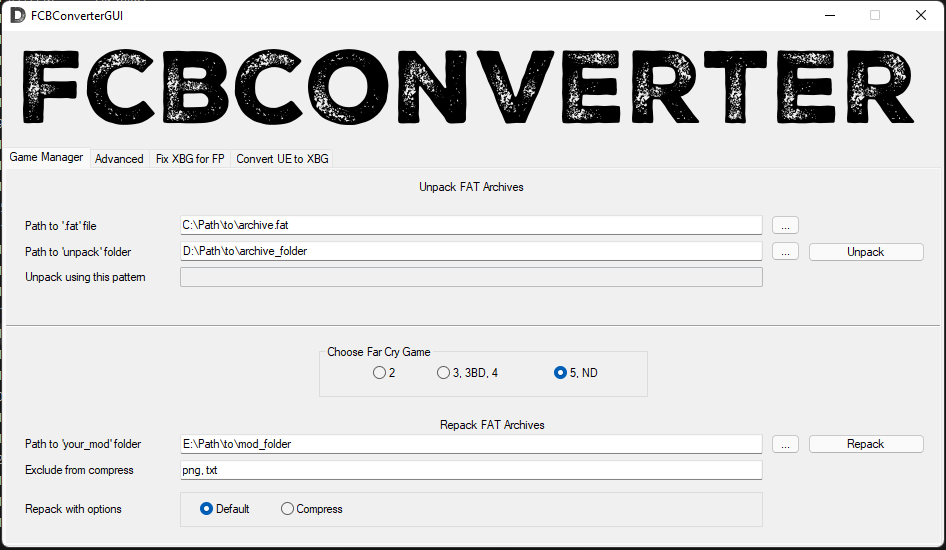Click the Exclude from compress field
The image size is (946, 550).
coord(471,470)
